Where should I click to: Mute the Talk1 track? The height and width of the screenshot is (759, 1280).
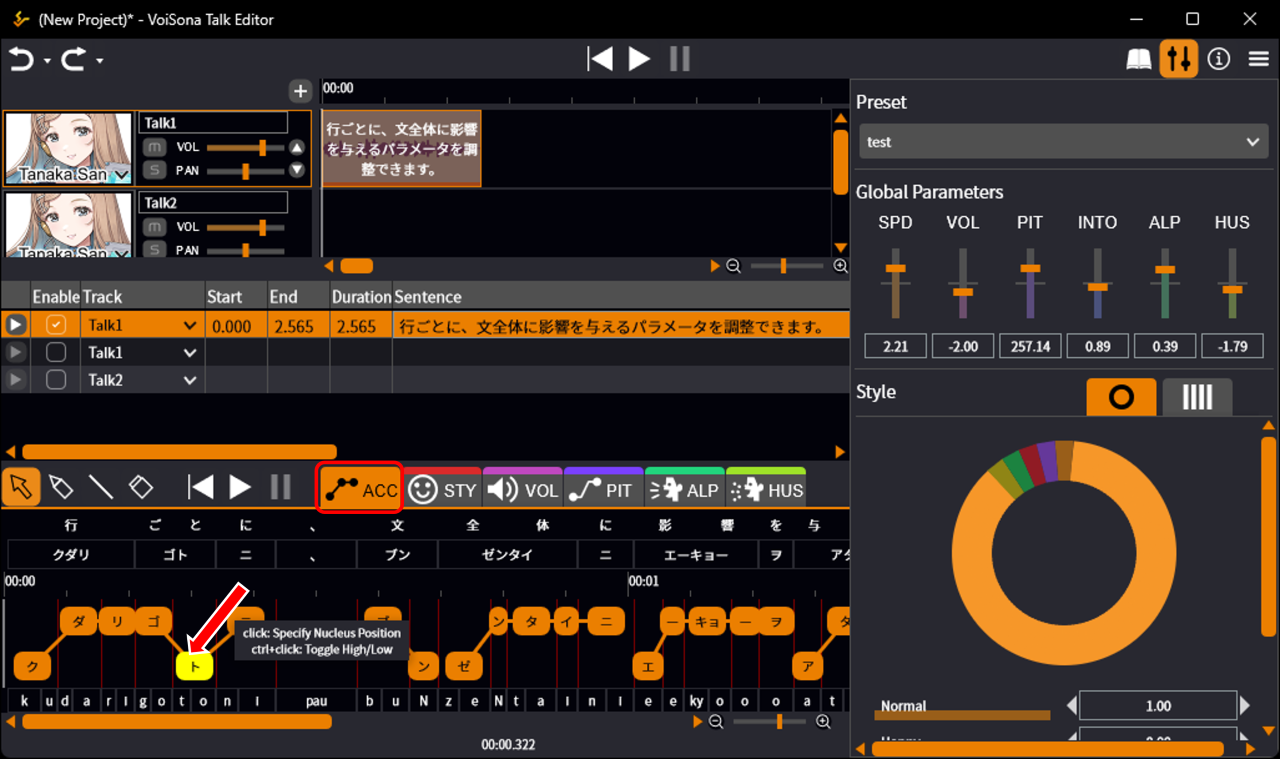[154, 147]
